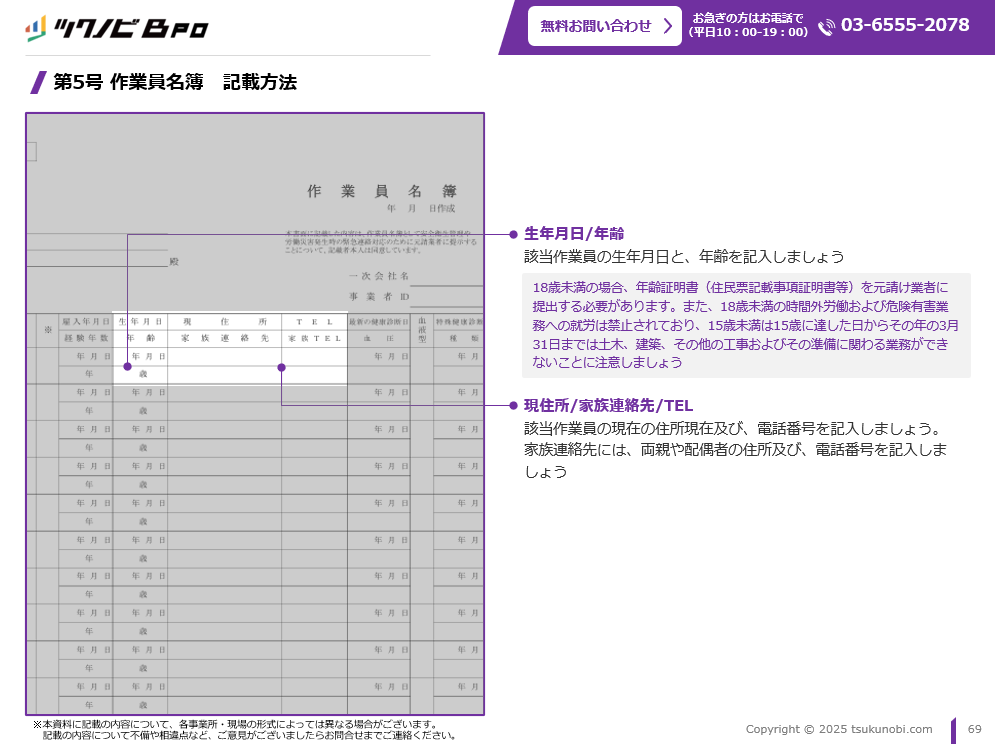Click the 作業員名簿 form image
The width and height of the screenshot is (995, 744).
[254, 414]
